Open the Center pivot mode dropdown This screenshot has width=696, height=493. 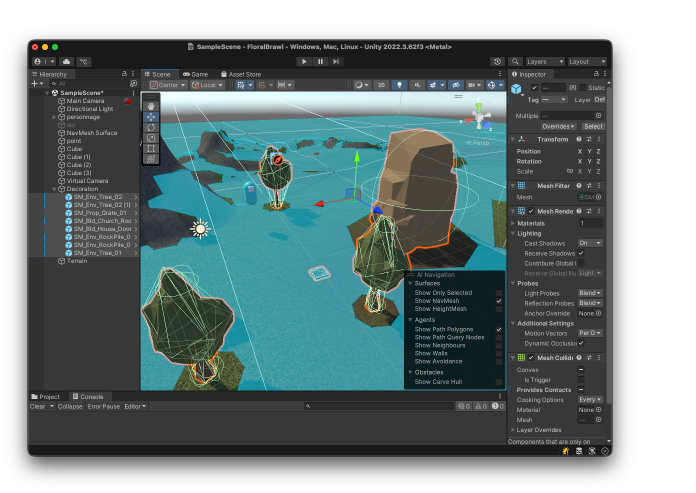click(168, 85)
